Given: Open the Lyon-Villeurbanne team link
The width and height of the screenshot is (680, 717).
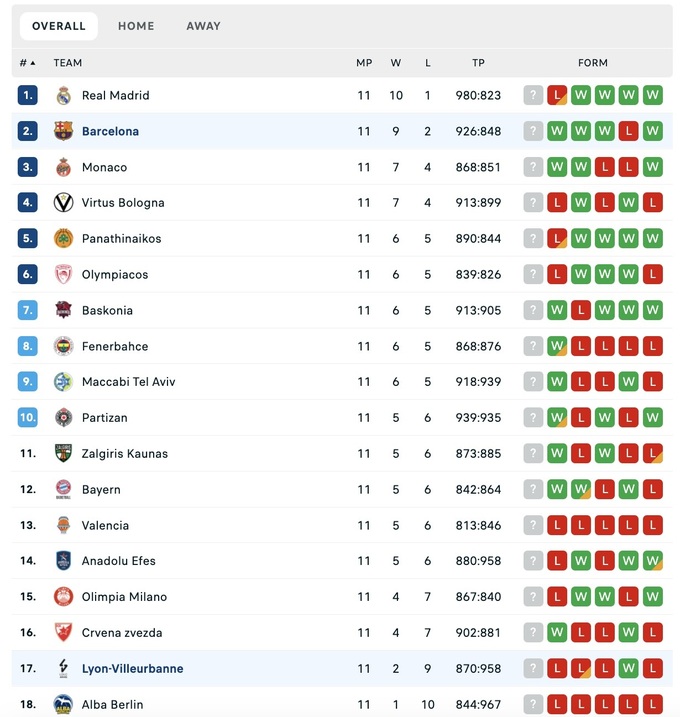Looking at the screenshot, I should tap(132, 669).
